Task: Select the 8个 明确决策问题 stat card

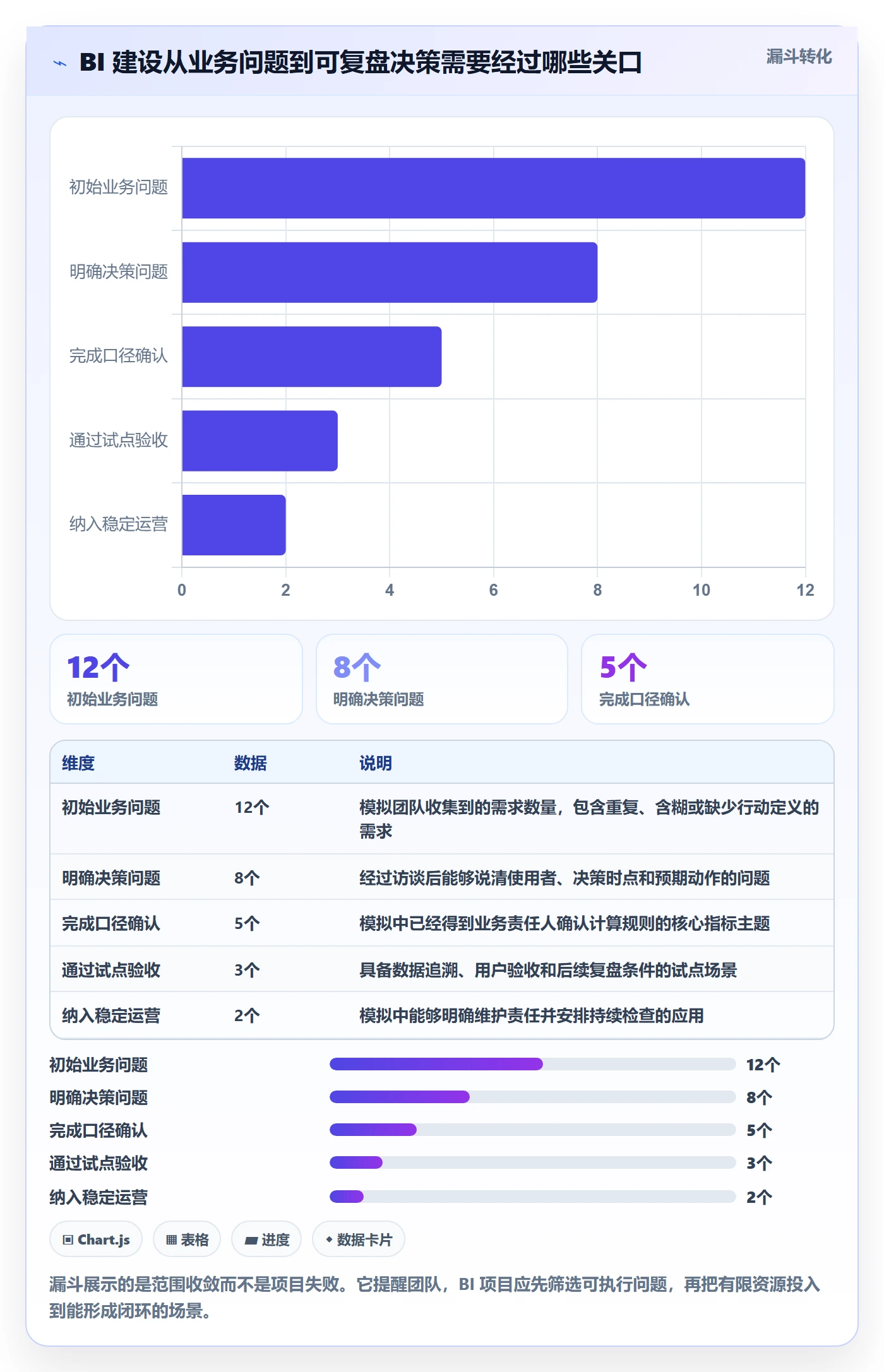Action: point(442,679)
